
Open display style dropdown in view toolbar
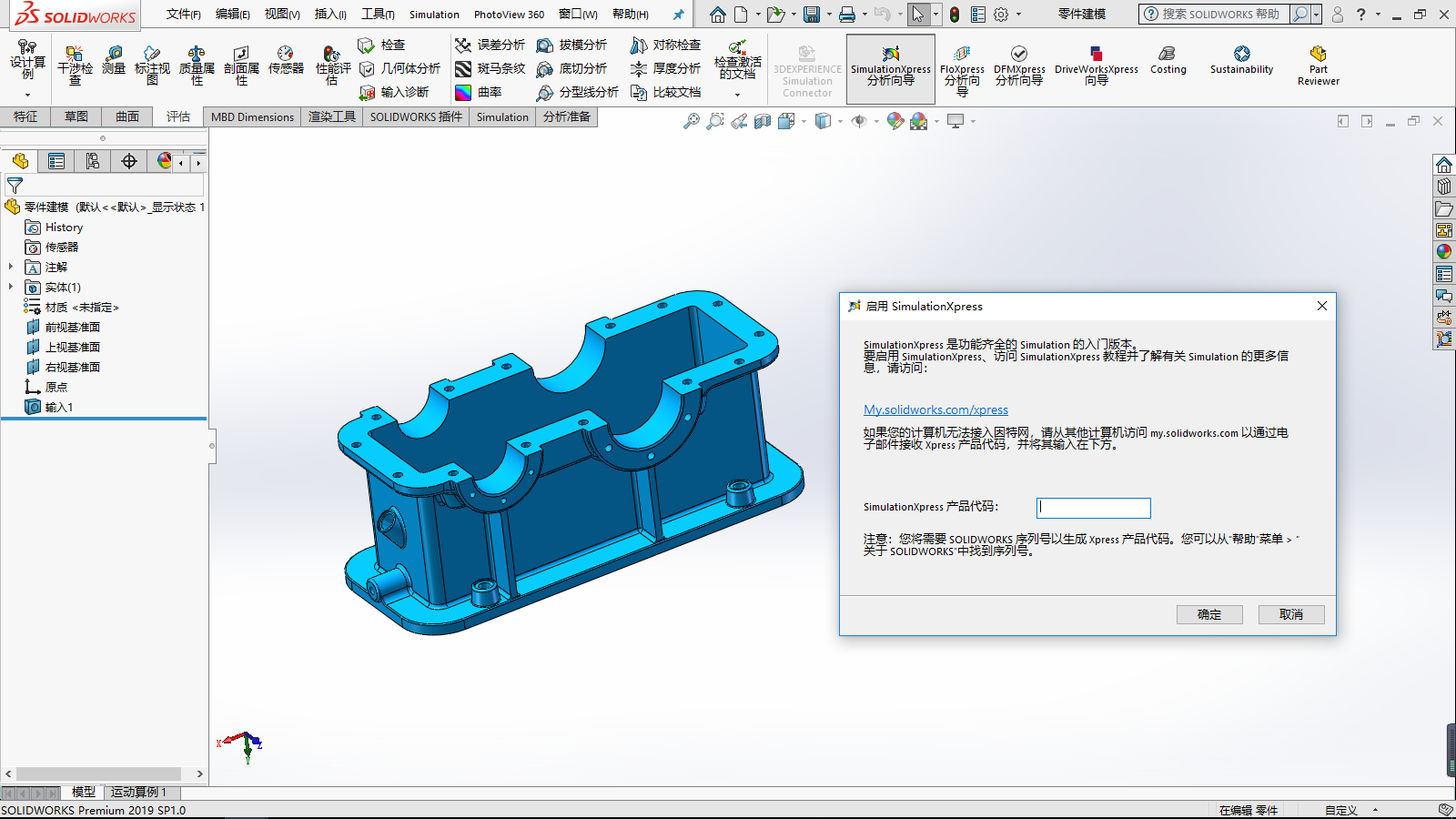[x=840, y=121]
